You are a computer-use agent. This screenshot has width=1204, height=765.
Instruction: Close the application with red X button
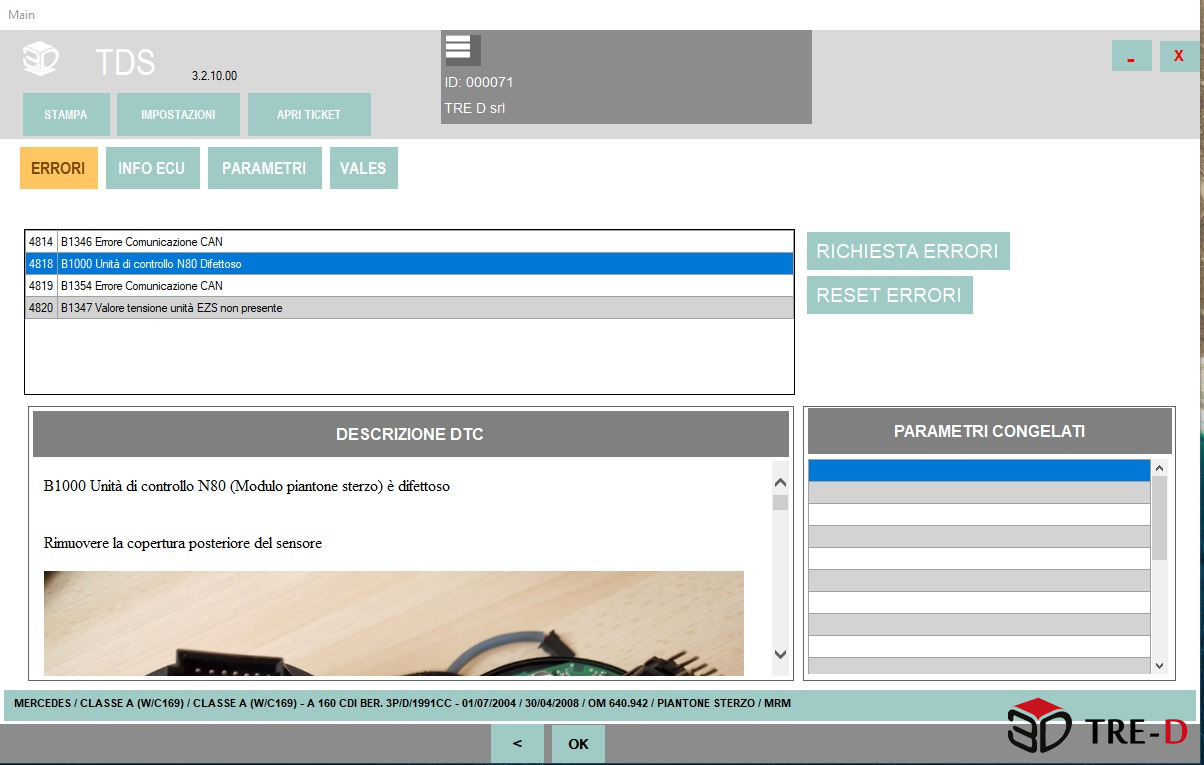coord(1179,56)
